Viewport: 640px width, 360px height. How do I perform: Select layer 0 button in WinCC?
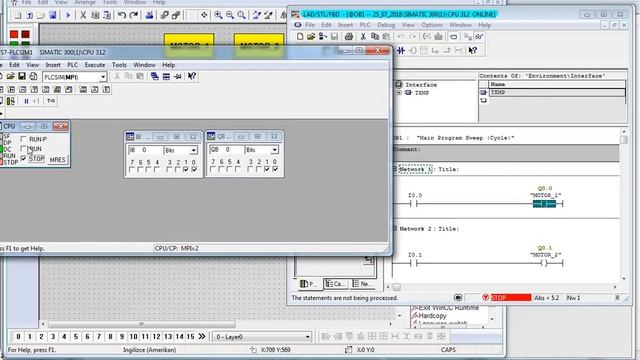(x=18, y=337)
